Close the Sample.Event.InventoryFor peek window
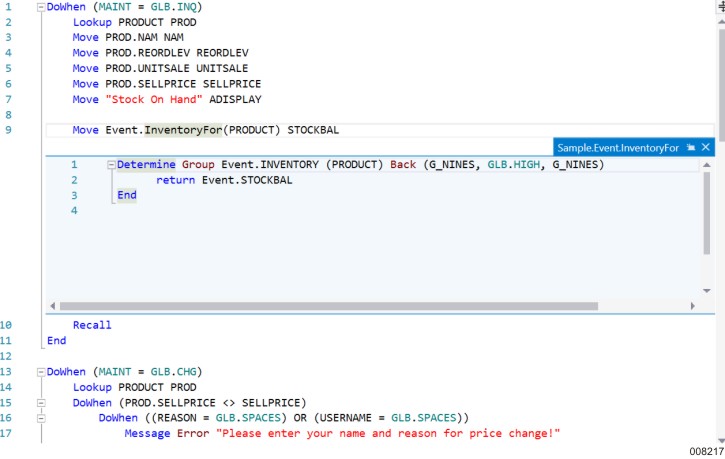Screen dimensions: 725x459 point(706,147)
